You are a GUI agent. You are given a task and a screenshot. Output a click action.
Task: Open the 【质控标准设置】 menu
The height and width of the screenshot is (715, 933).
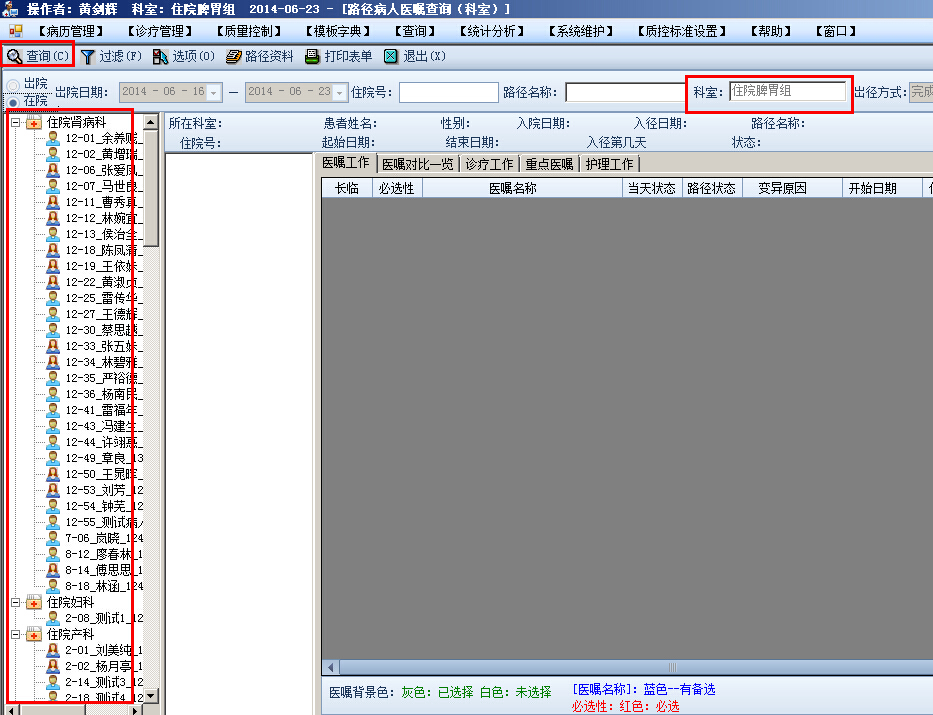[x=682, y=31]
